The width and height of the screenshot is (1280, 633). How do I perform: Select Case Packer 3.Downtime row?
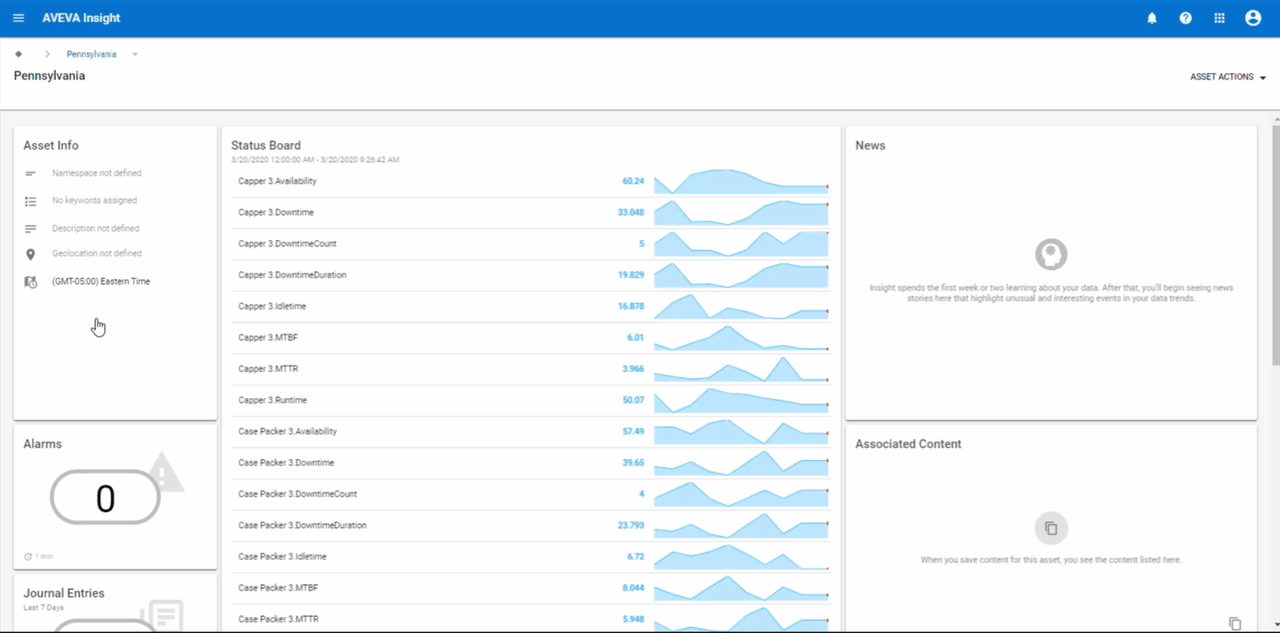286,463
